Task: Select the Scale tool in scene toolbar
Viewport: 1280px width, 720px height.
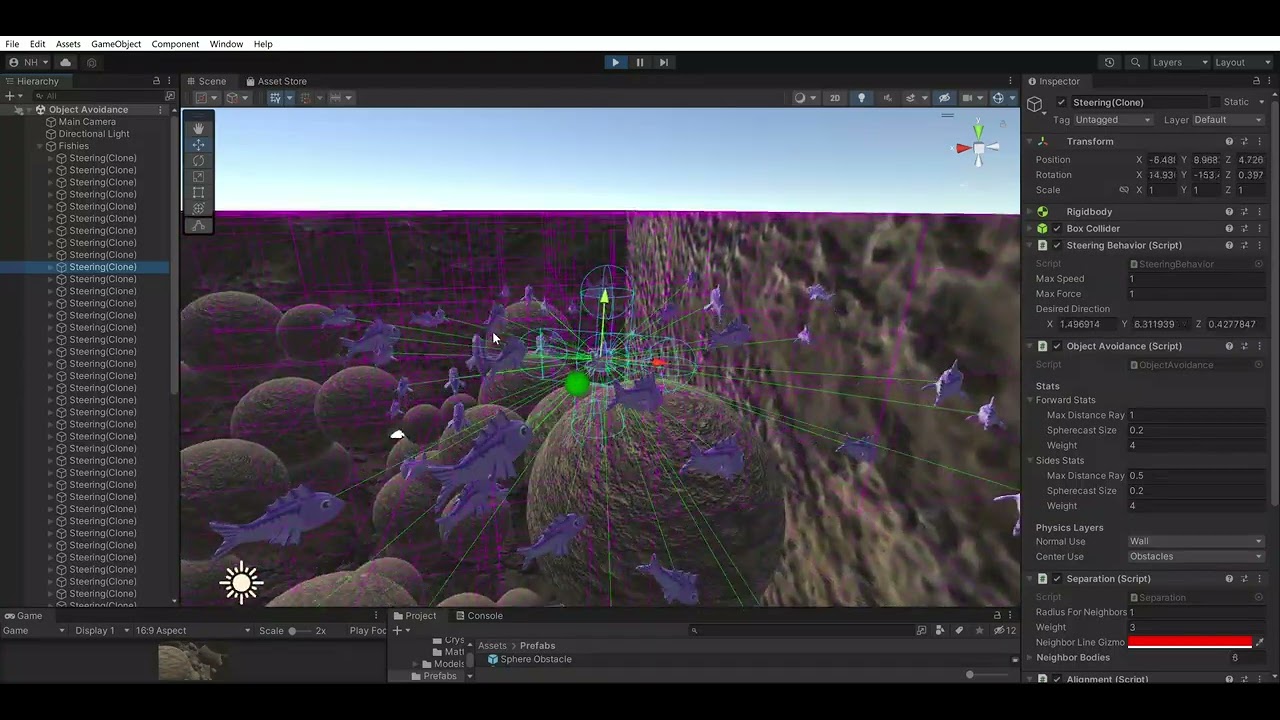Action: pos(198,176)
